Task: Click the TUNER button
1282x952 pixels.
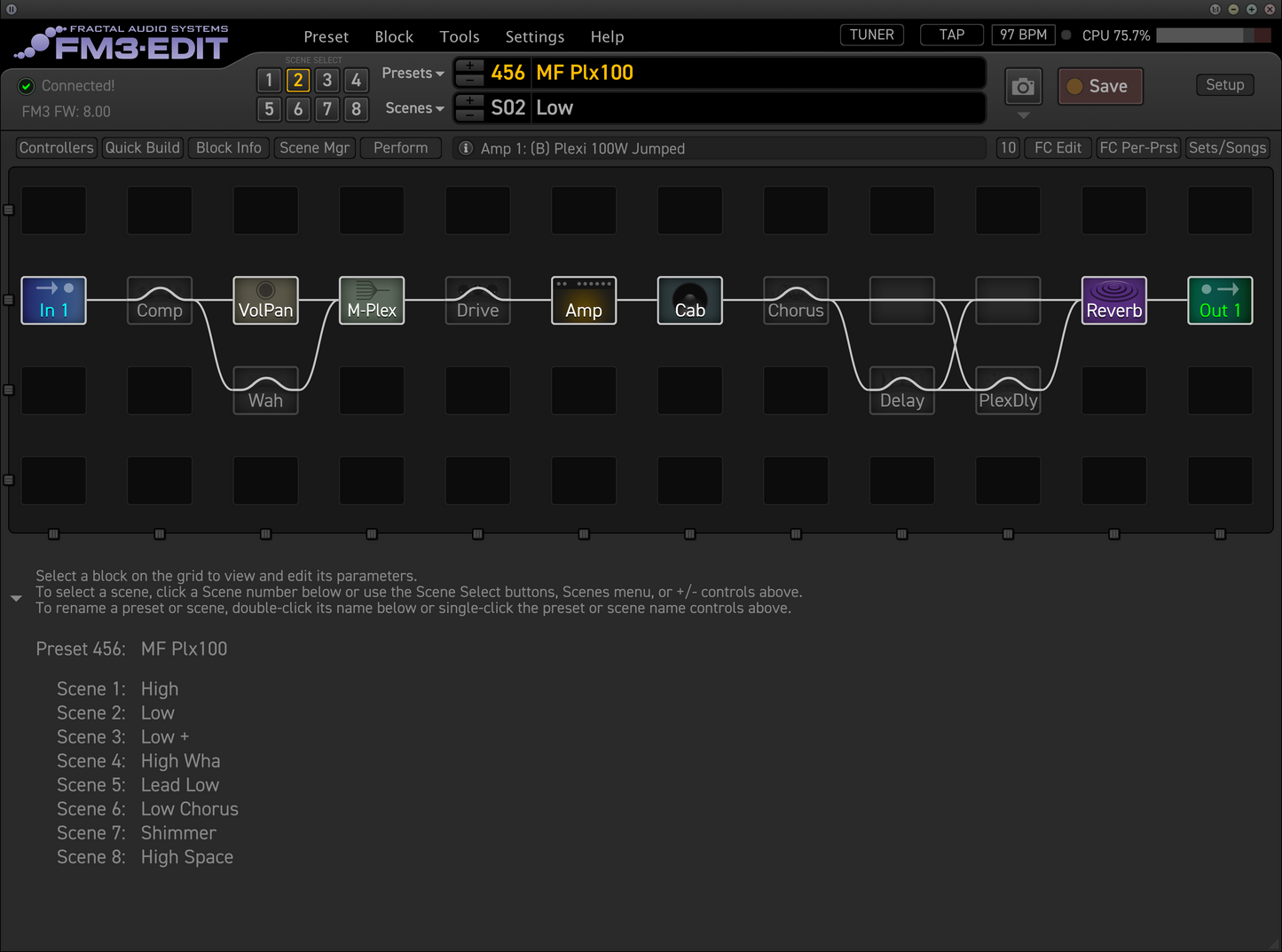Action: pyautogui.click(x=871, y=35)
